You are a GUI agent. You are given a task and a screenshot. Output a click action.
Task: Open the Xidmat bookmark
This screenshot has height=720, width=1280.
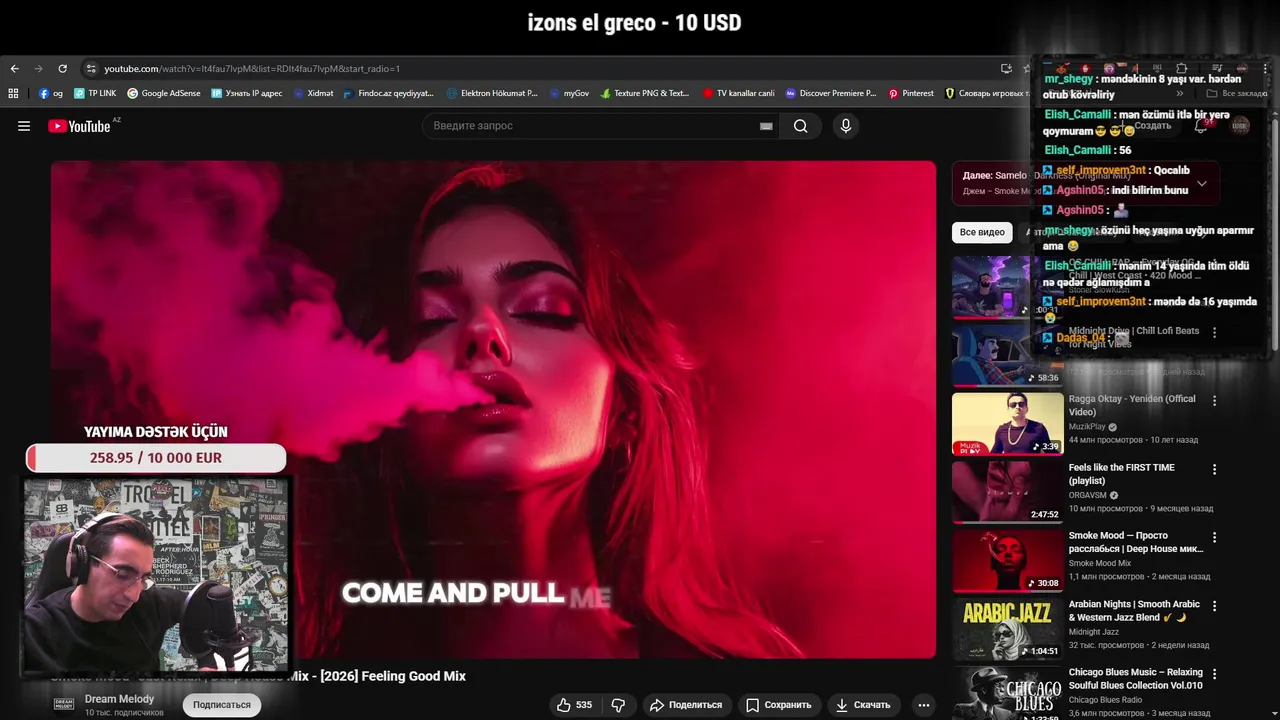pyautogui.click(x=313, y=93)
